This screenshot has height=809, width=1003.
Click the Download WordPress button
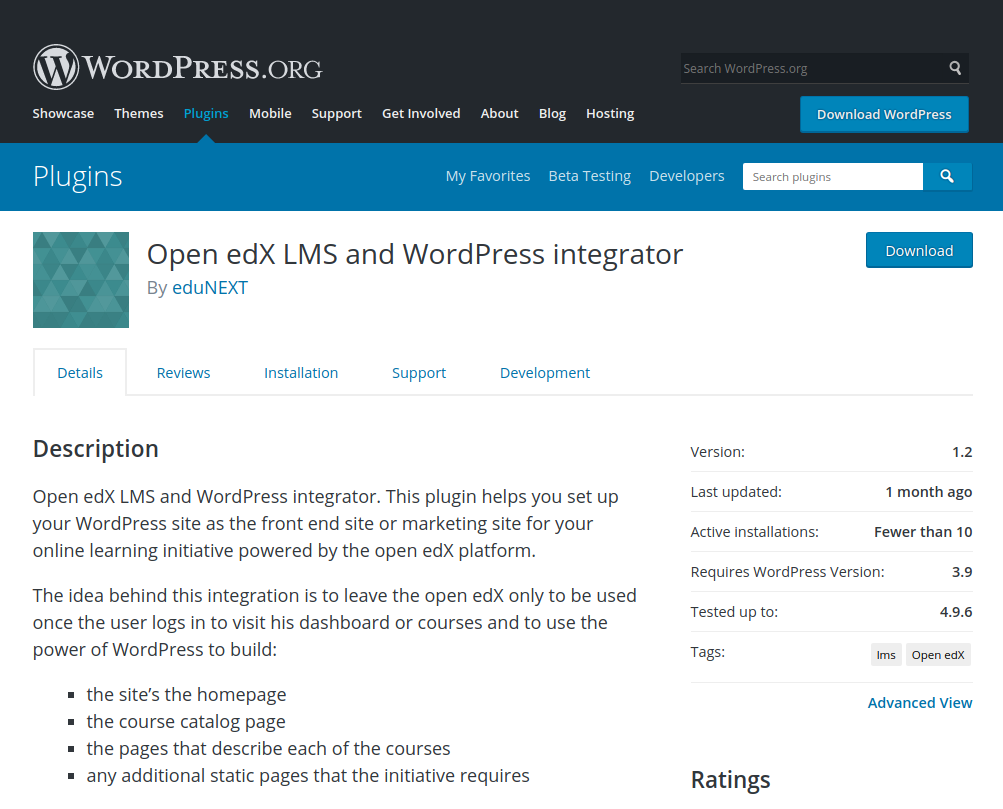coord(884,114)
